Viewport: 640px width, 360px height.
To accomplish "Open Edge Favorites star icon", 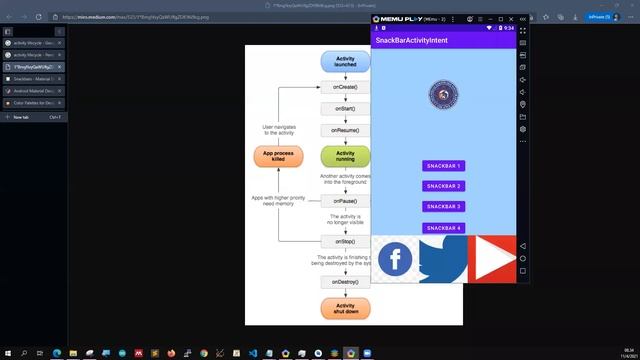I will click(546, 17).
